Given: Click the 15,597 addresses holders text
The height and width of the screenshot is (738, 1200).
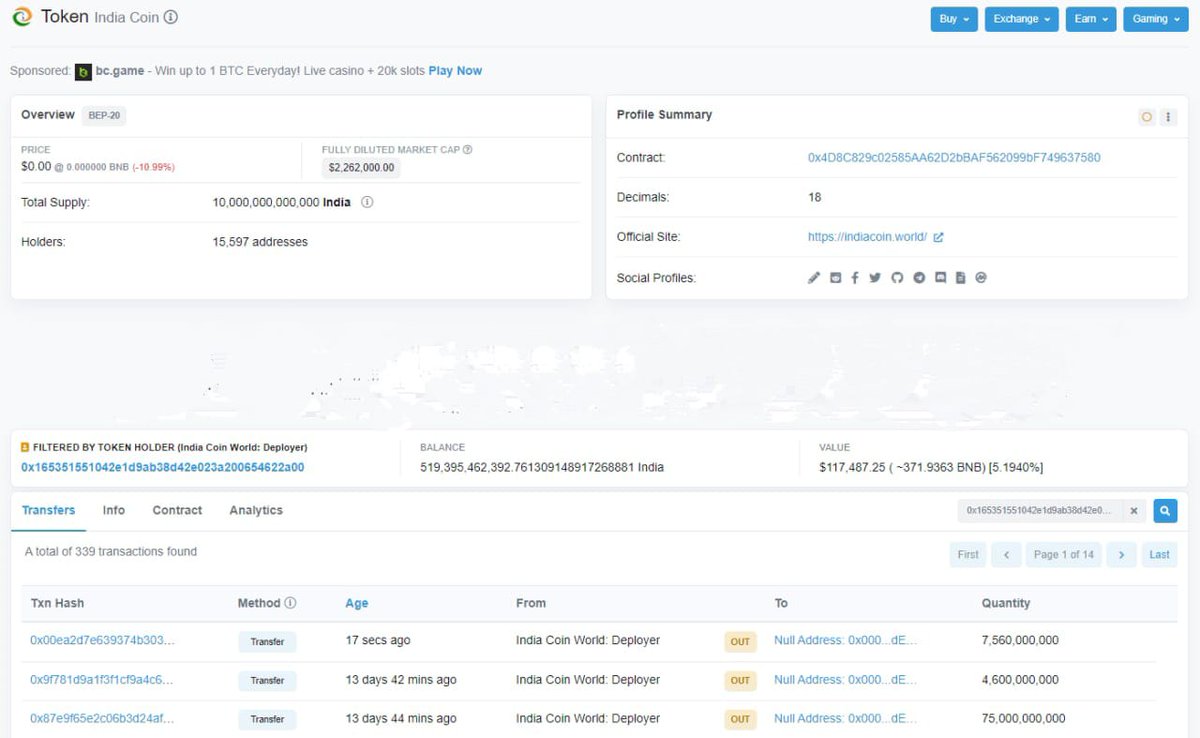Looking at the screenshot, I should (x=260, y=242).
